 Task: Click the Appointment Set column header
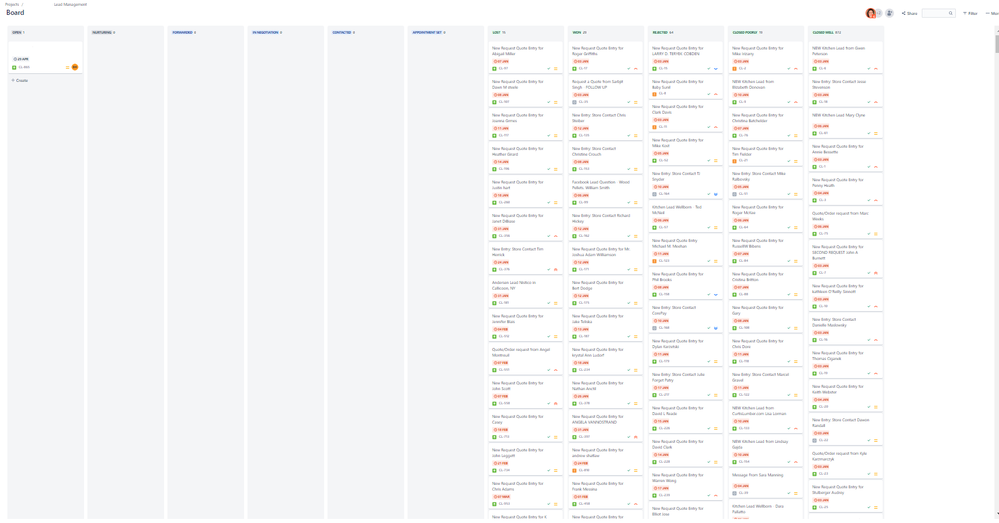(429, 32)
